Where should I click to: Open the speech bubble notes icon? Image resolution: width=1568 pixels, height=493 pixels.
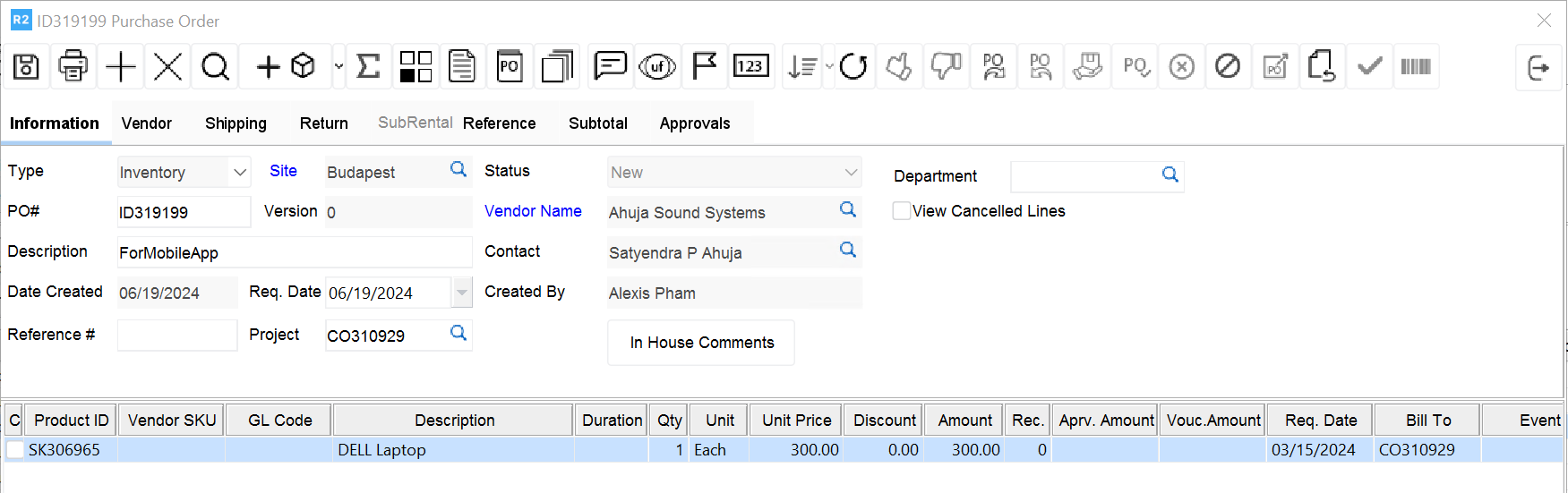[x=610, y=66]
